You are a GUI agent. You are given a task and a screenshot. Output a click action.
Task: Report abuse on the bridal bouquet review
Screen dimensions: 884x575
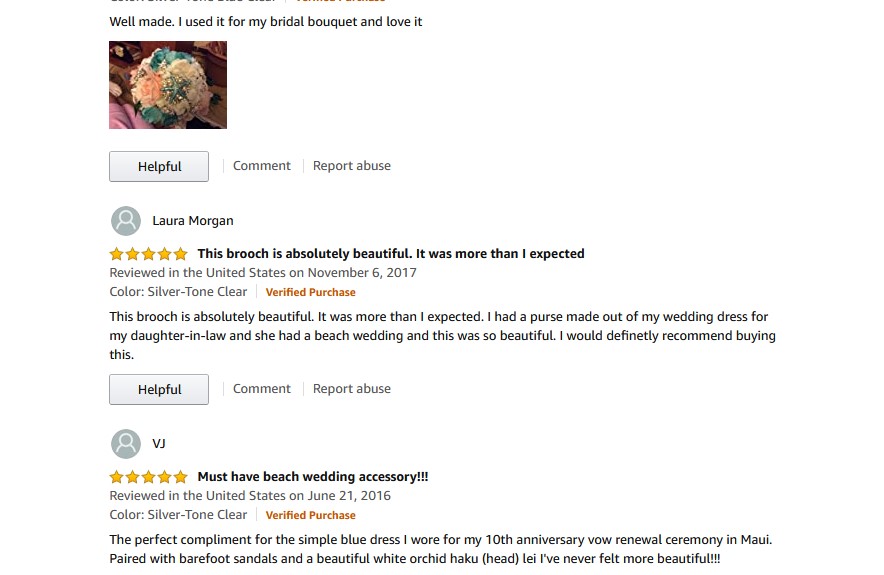352,166
